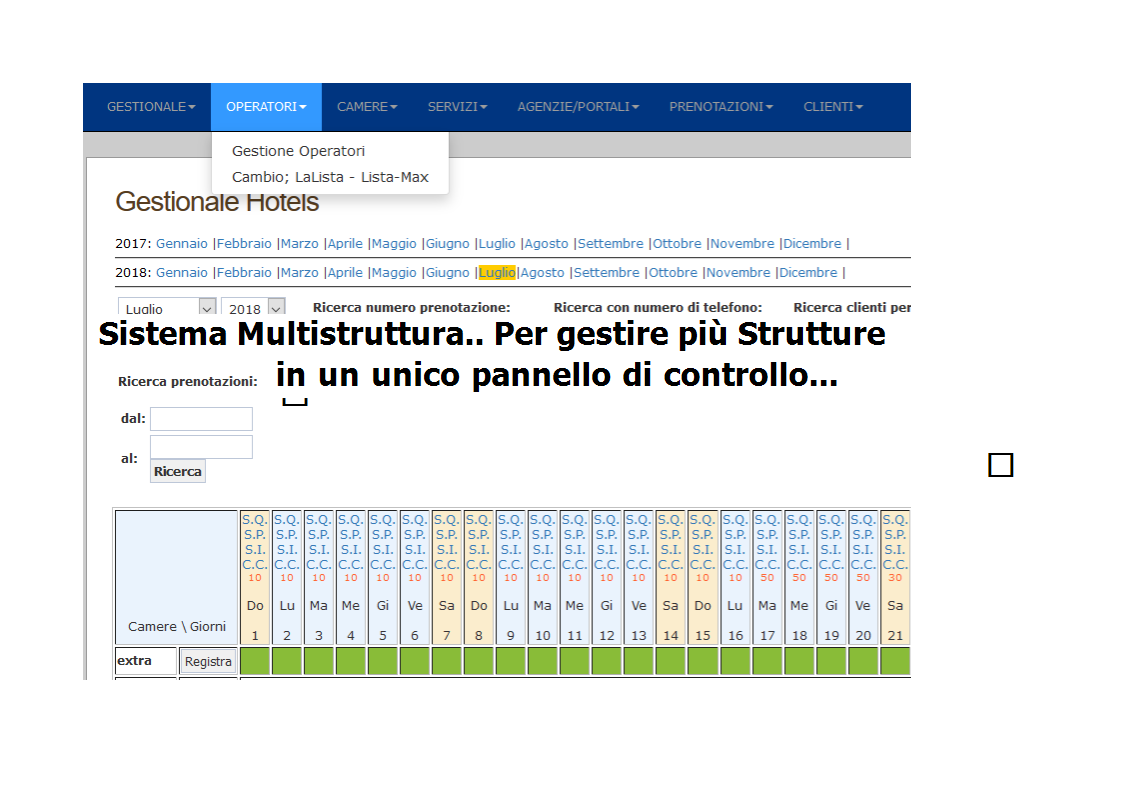Viewport: 1122px width, 793px height.
Task: Go to Giugno 2017
Action: (x=448, y=243)
